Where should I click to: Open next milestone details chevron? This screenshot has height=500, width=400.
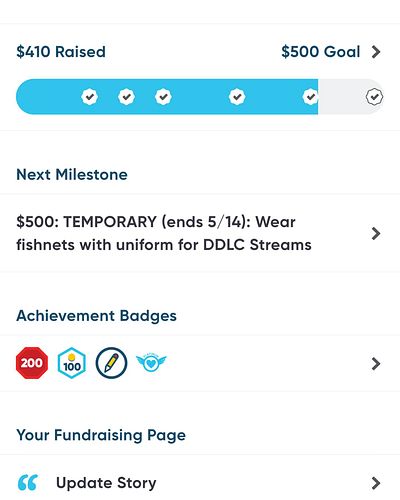coord(376,234)
